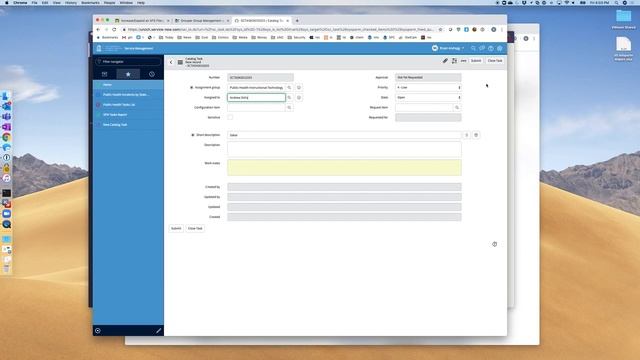Open Spotlight search in menu bar
This screenshot has height=360, width=640.
[x=616, y=2]
